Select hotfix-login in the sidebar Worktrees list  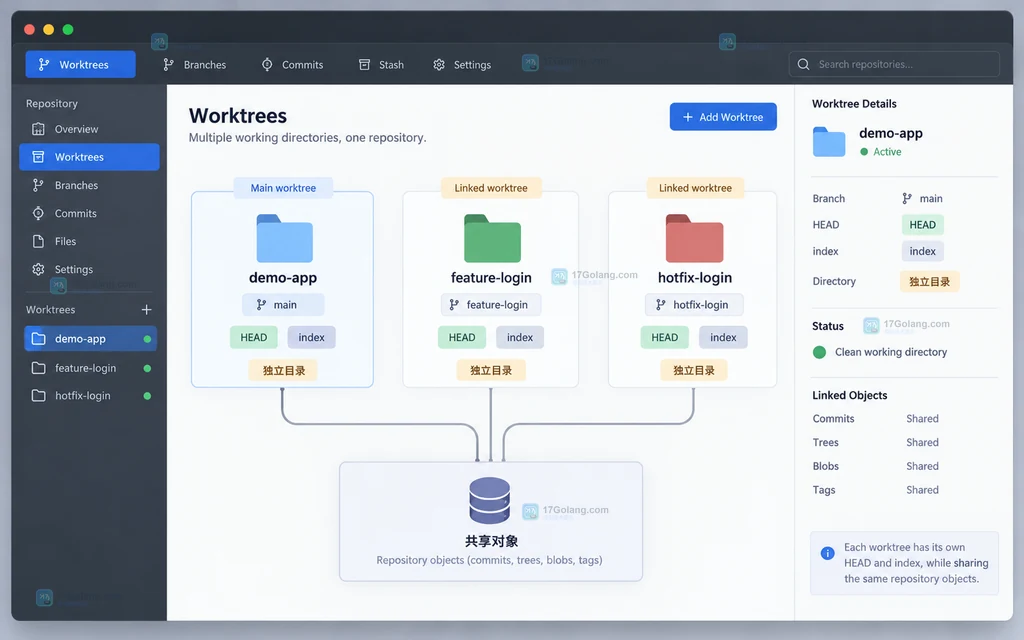pyautogui.click(x=91, y=396)
